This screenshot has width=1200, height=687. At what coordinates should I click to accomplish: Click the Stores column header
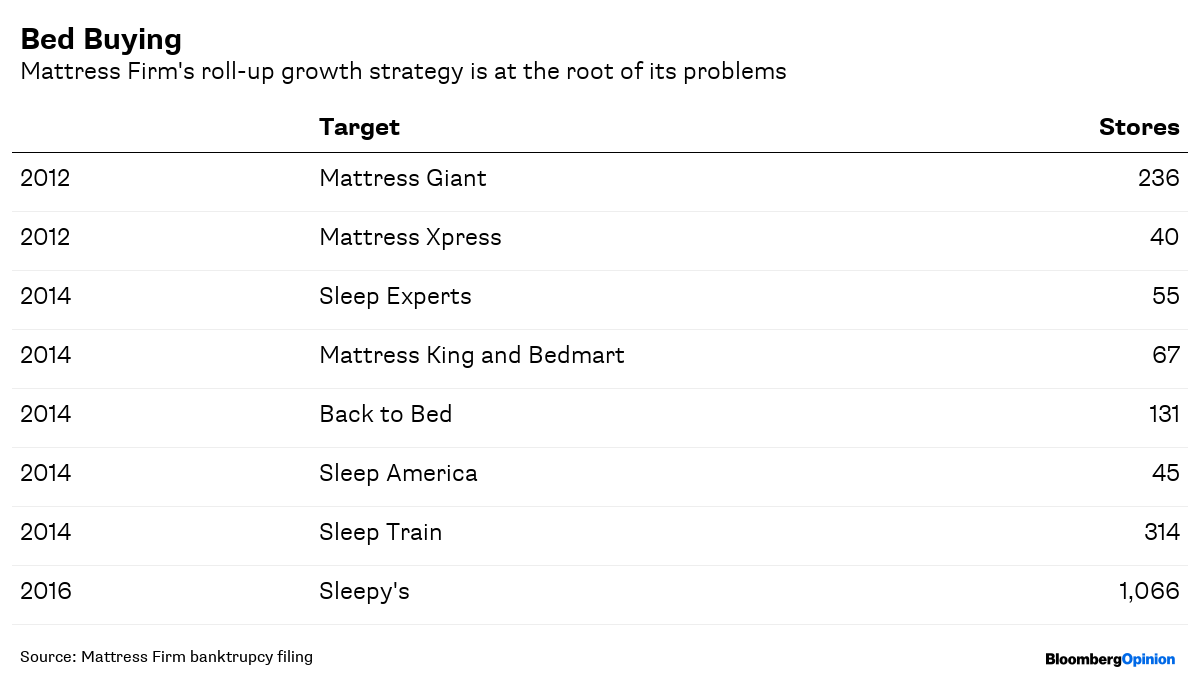click(x=1139, y=127)
